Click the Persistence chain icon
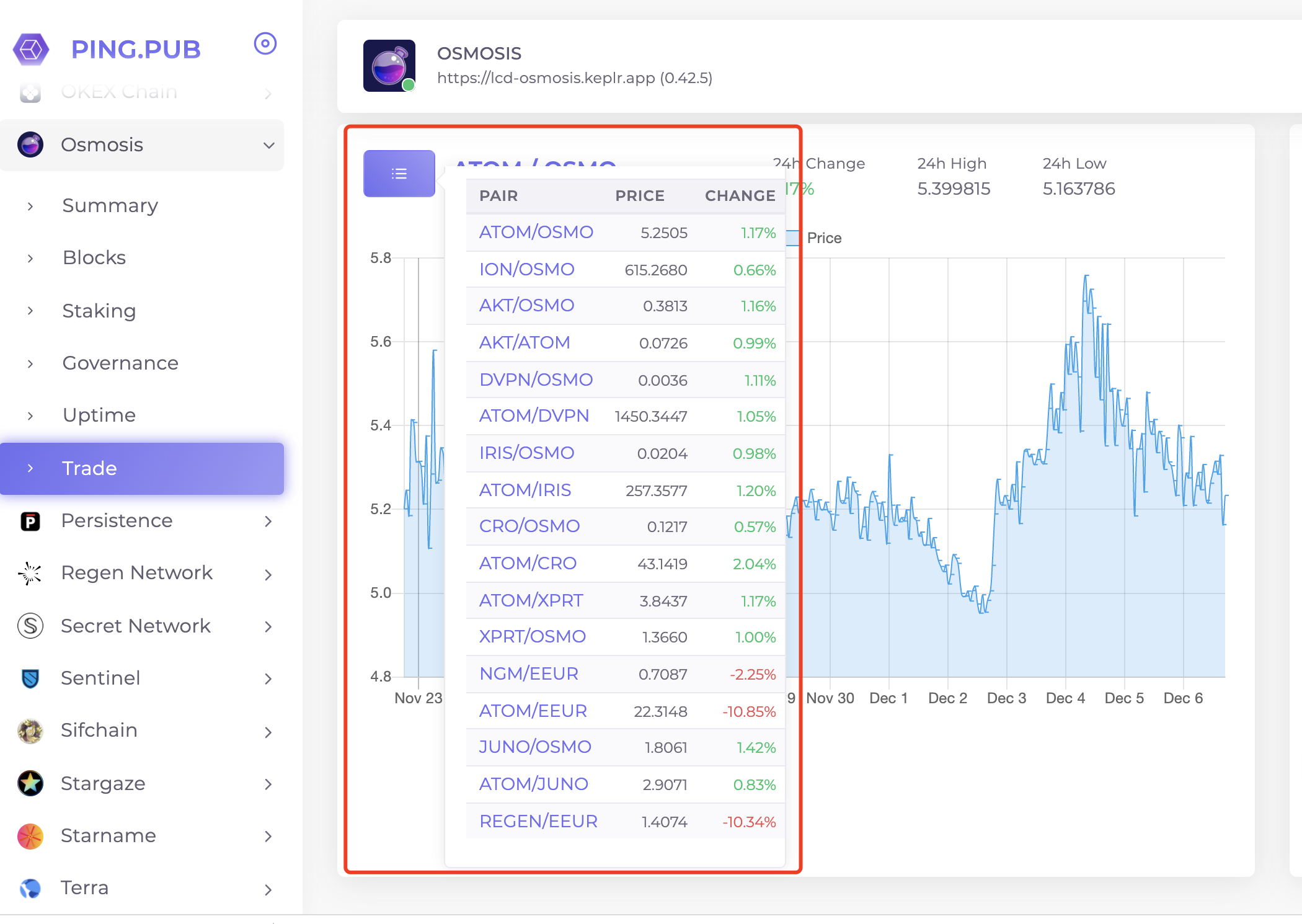Image resolution: width=1302 pixels, height=924 pixels. pyautogui.click(x=30, y=521)
